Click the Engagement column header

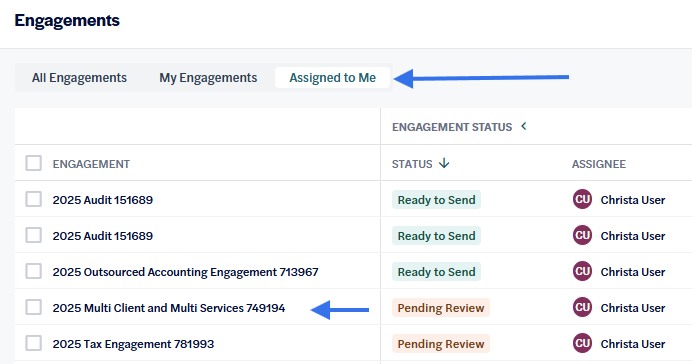tap(91, 164)
